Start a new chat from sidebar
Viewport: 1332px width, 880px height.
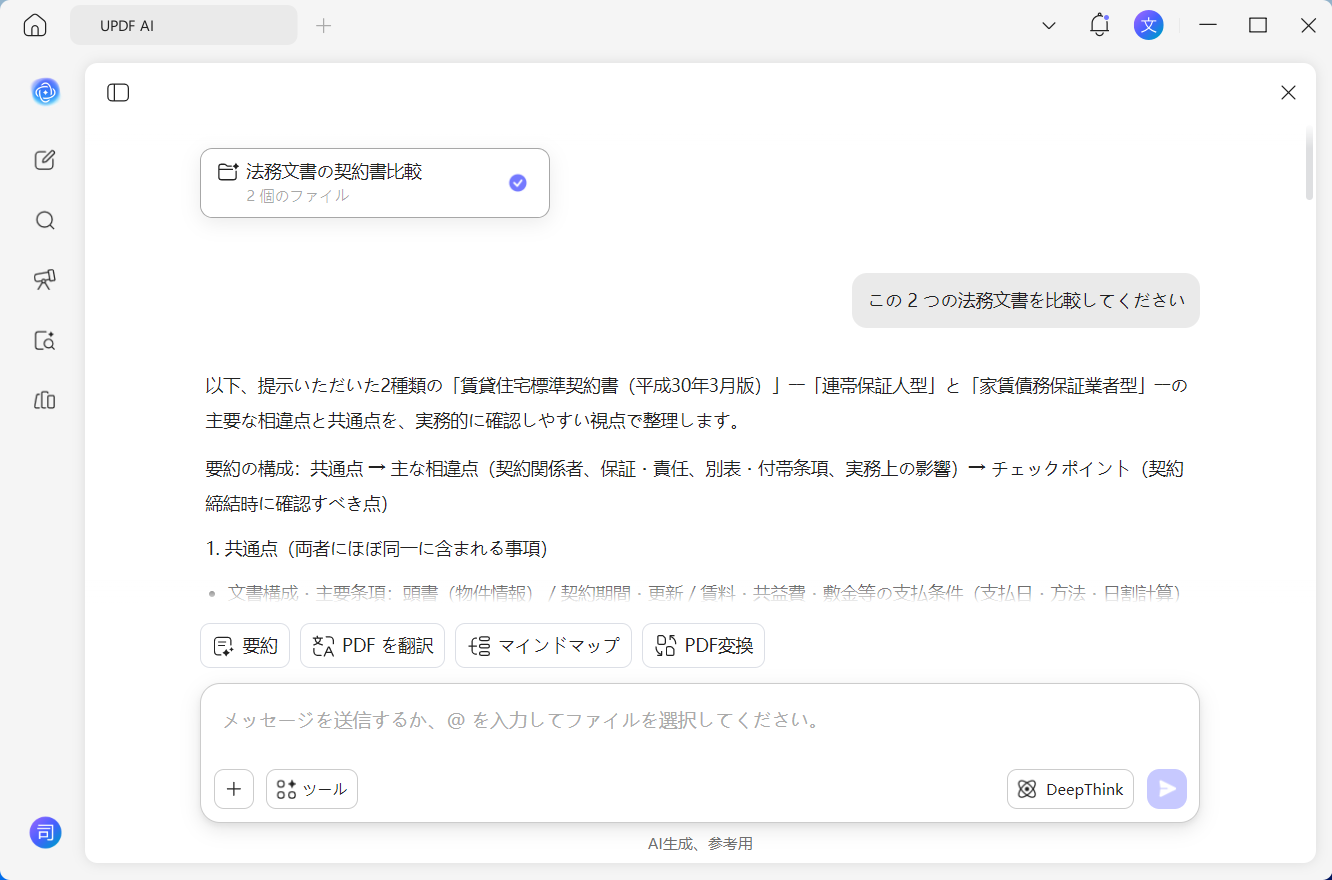point(45,160)
